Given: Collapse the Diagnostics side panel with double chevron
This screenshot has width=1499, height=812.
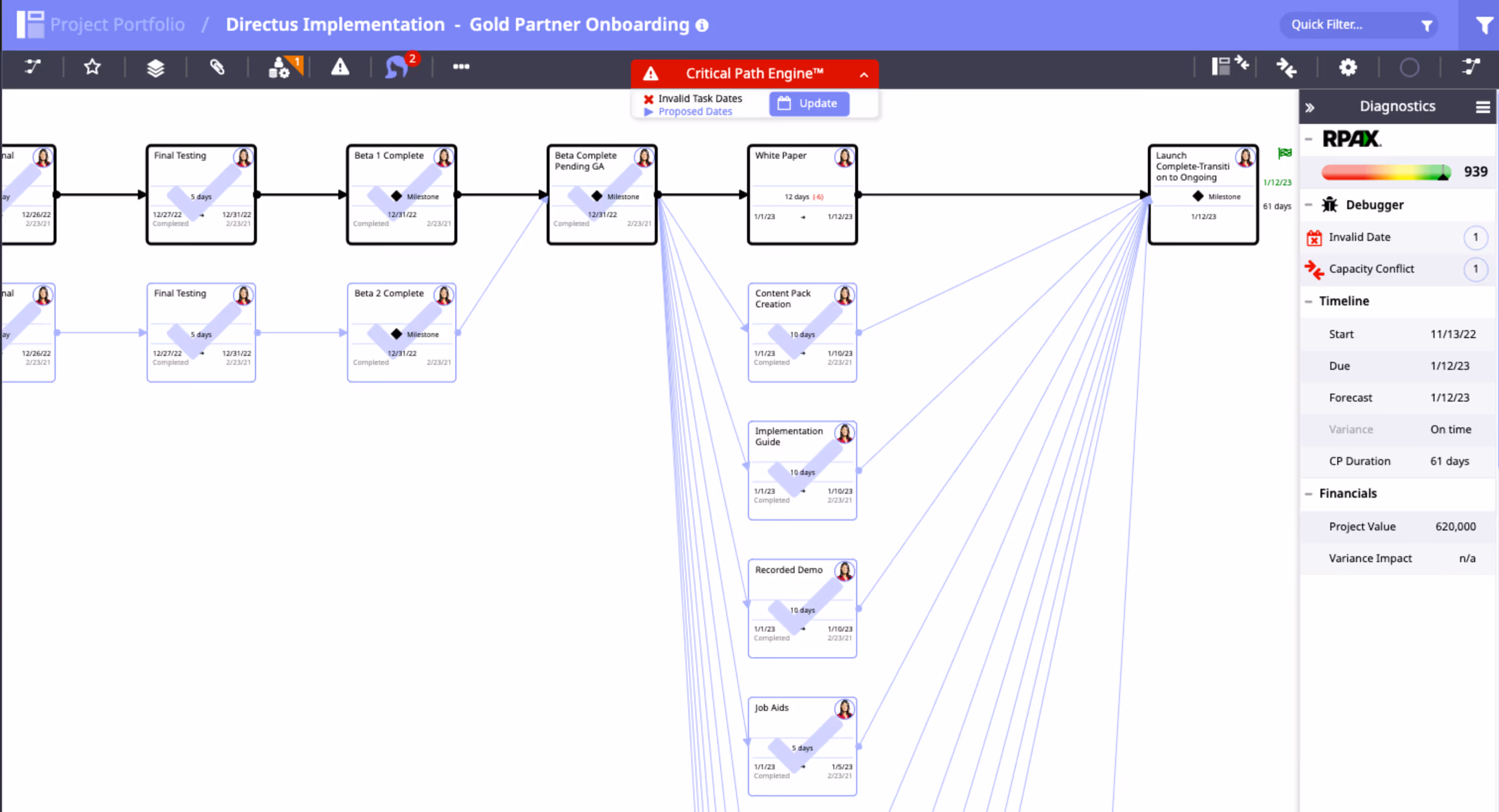Looking at the screenshot, I should pos(1310,108).
